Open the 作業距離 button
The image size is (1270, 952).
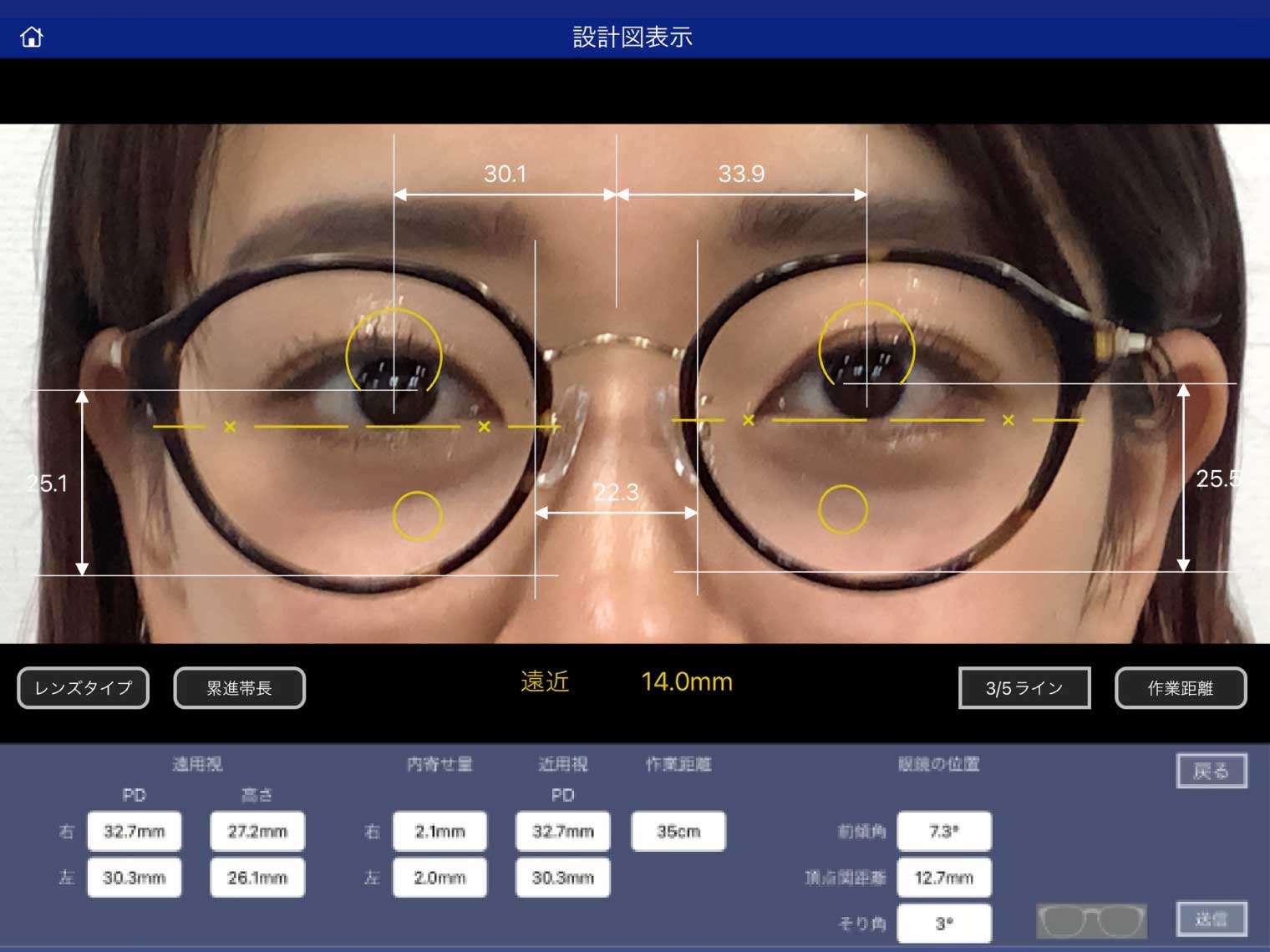[1180, 688]
